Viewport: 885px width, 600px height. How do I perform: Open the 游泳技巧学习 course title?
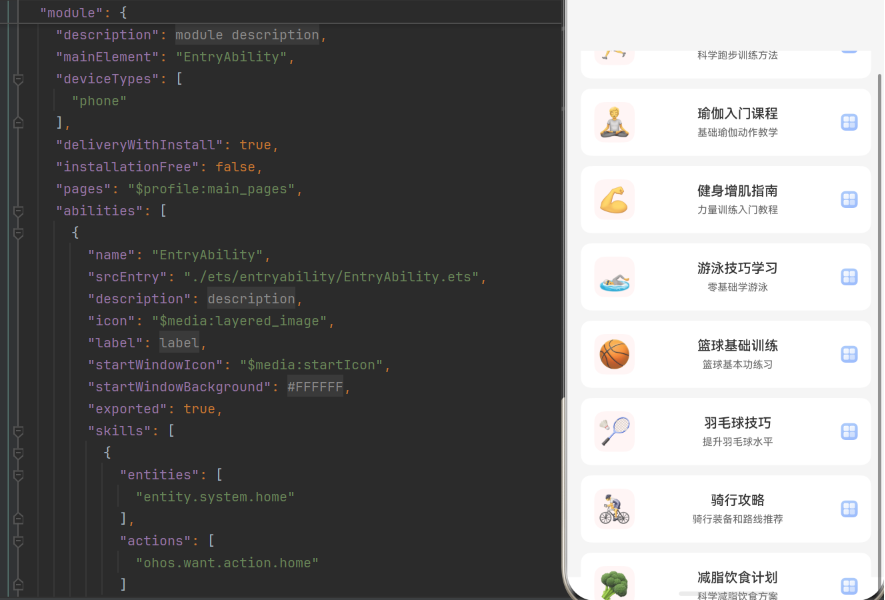(737, 268)
